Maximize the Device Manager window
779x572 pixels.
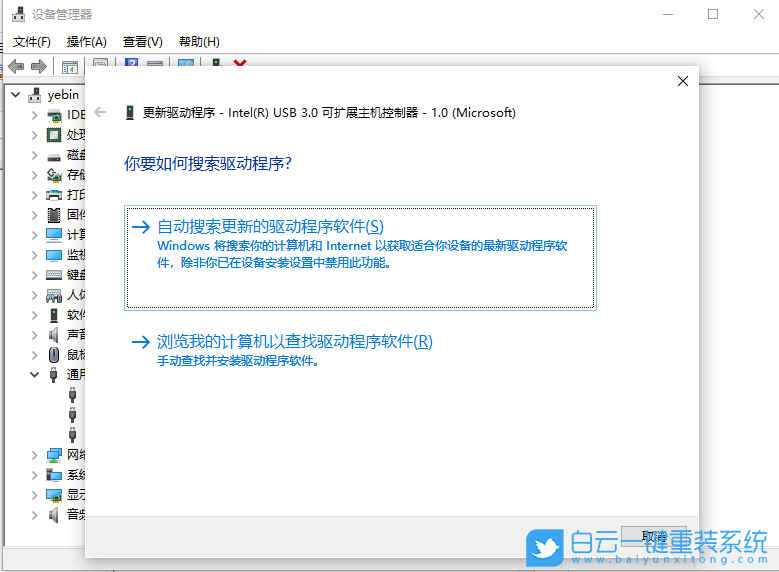coord(713,14)
